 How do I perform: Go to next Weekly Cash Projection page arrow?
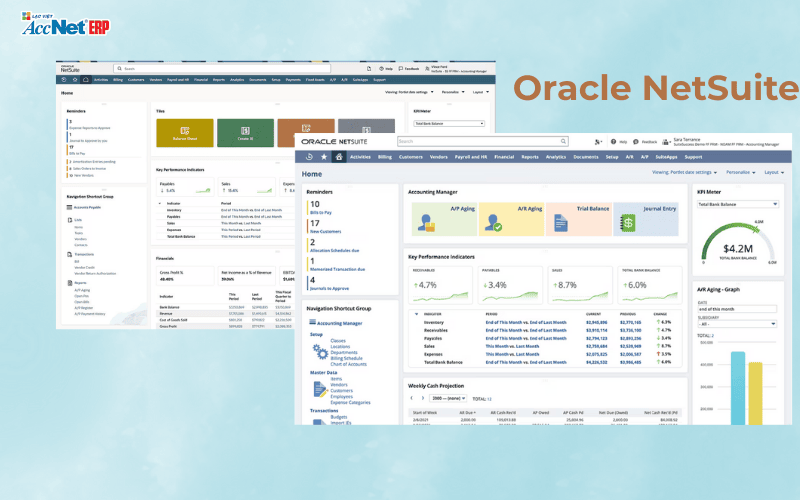pos(422,398)
